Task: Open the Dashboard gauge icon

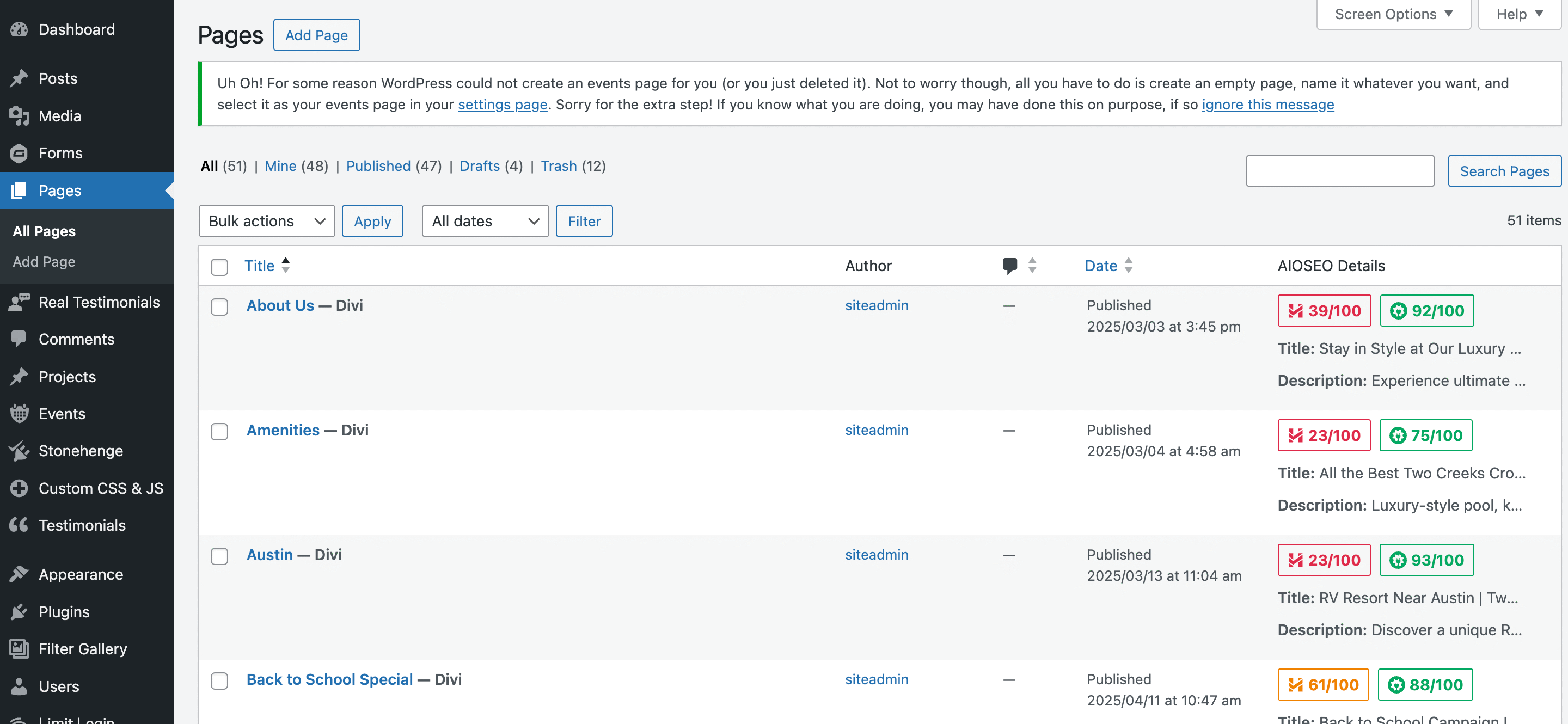Action: tap(19, 29)
